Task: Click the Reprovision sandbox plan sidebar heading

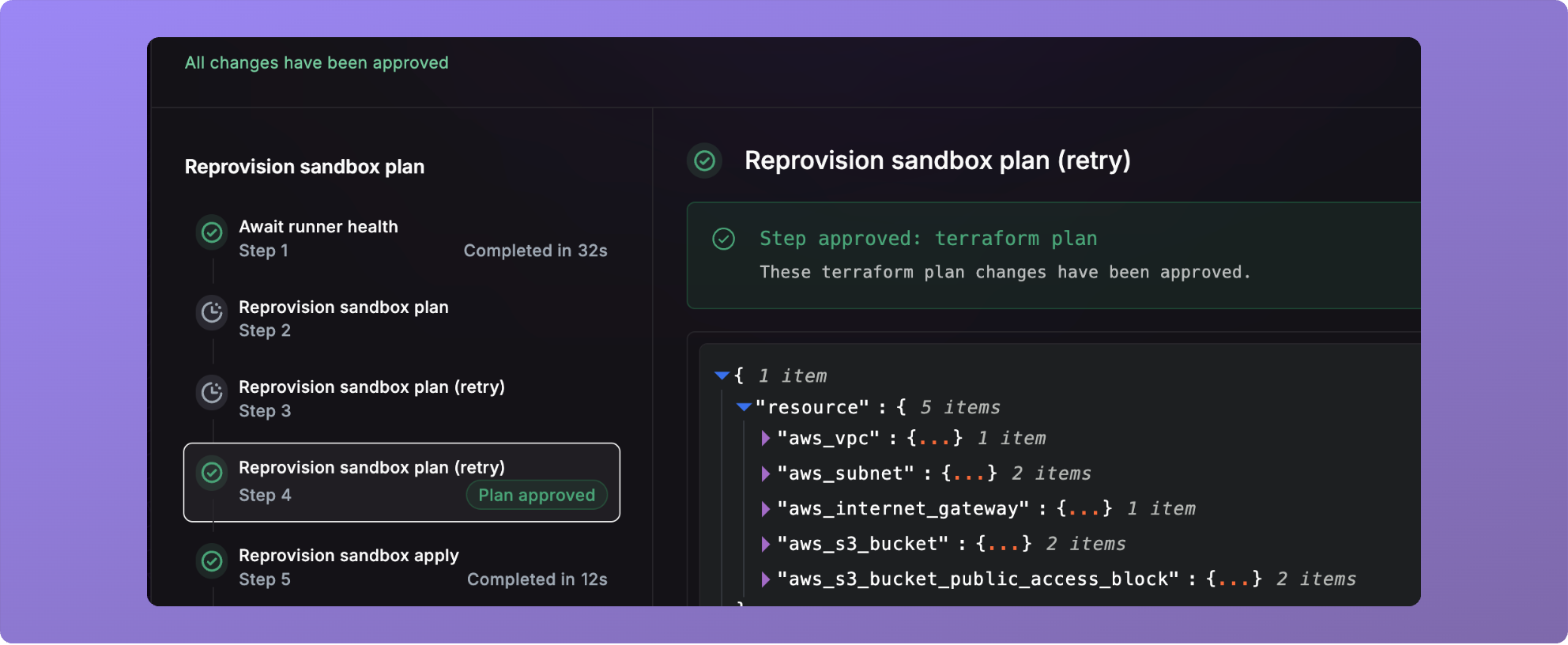Action: [x=304, y=167]
